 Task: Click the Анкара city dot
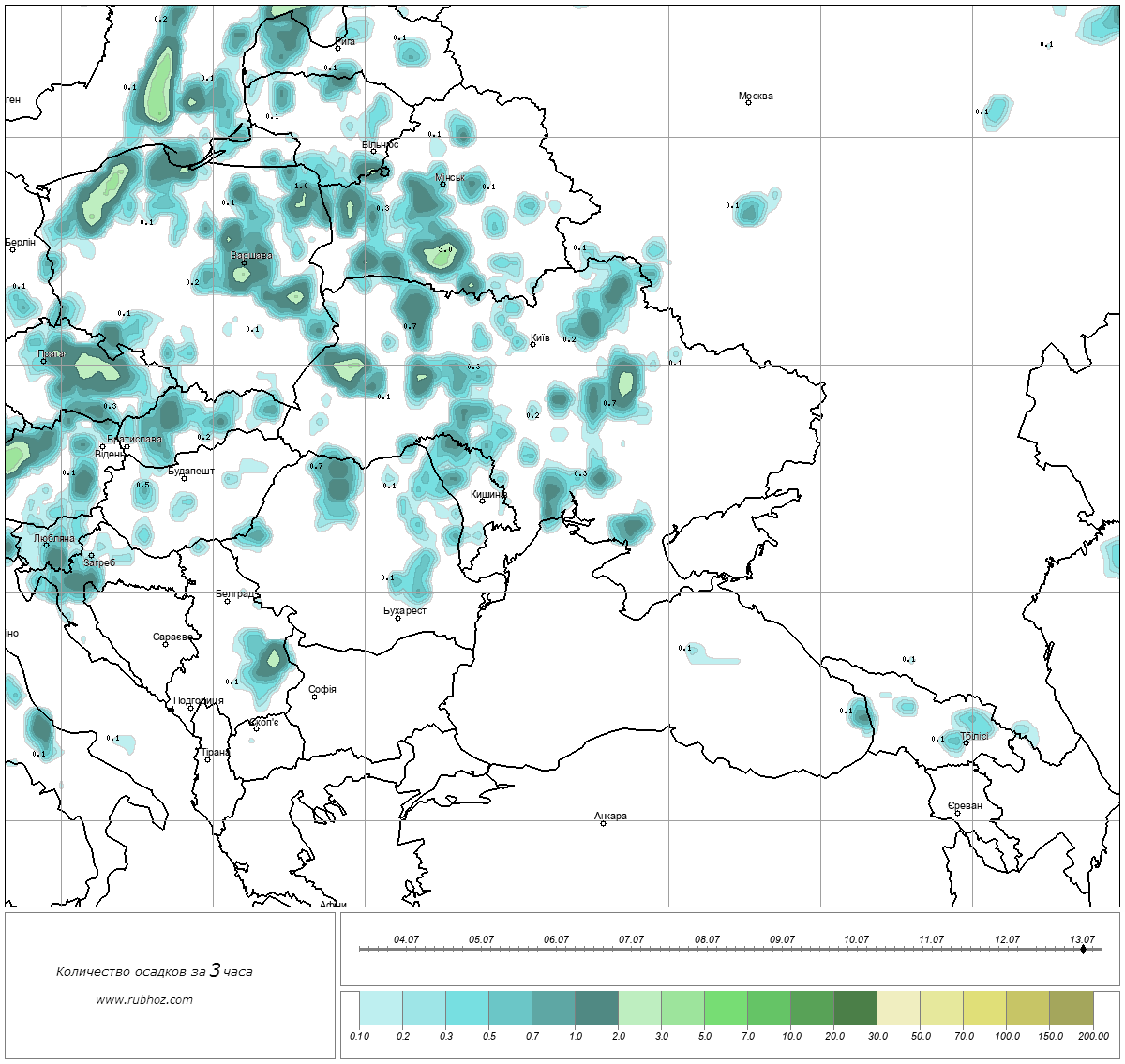pyautogui.click(x=603, y=824)
